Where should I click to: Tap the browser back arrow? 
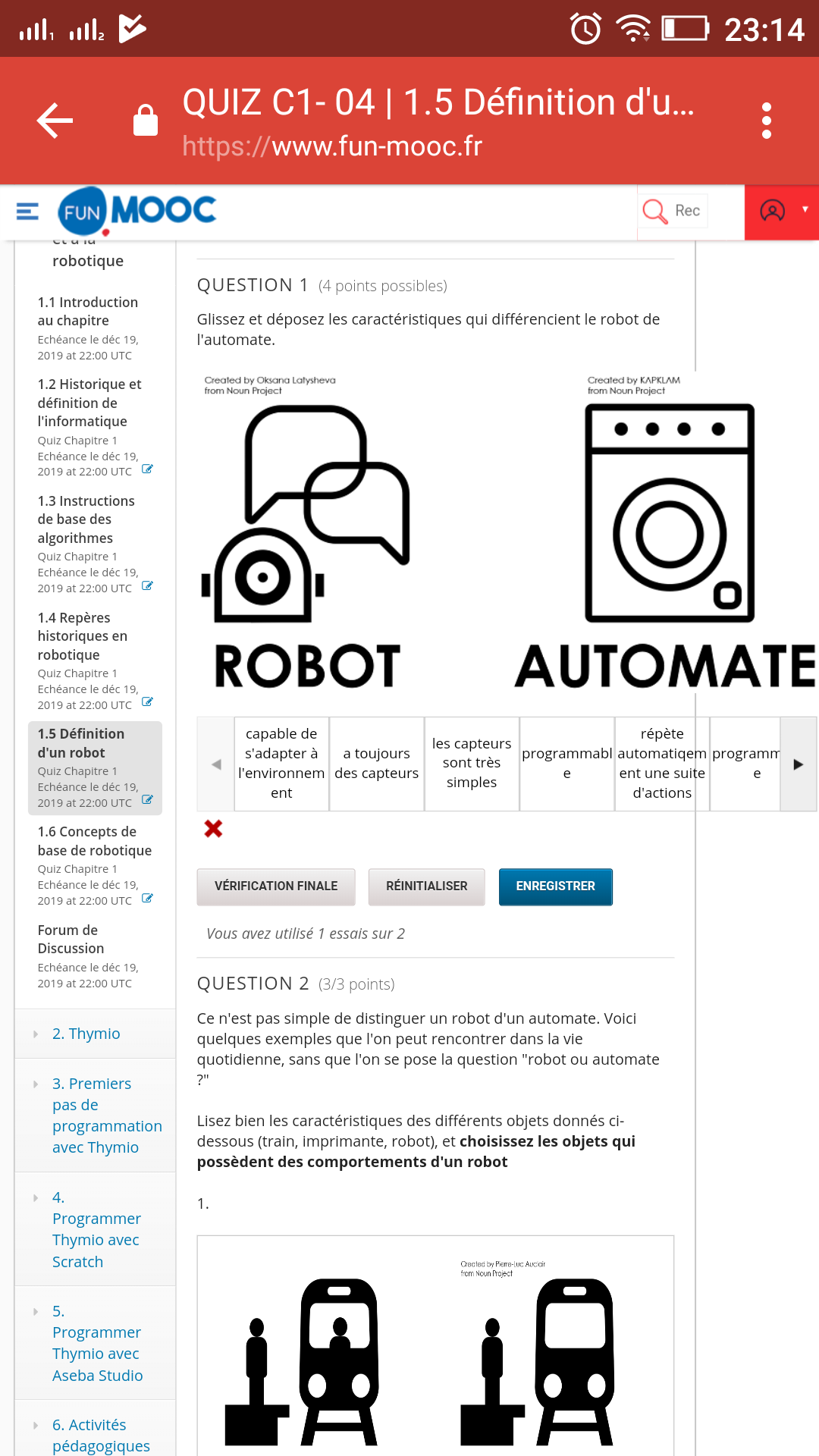(55, 121)
